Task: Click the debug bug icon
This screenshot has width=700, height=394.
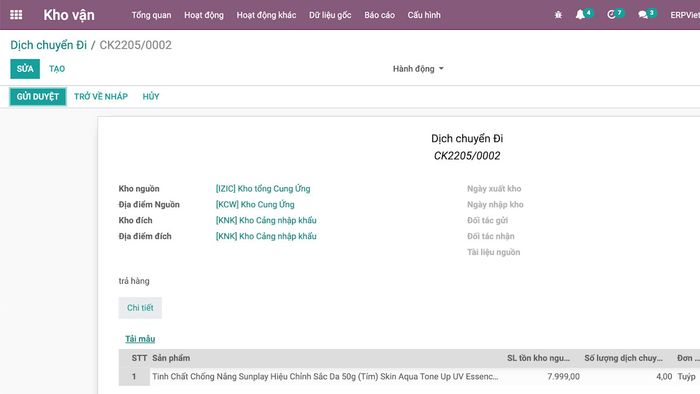Action: (558, 15)
